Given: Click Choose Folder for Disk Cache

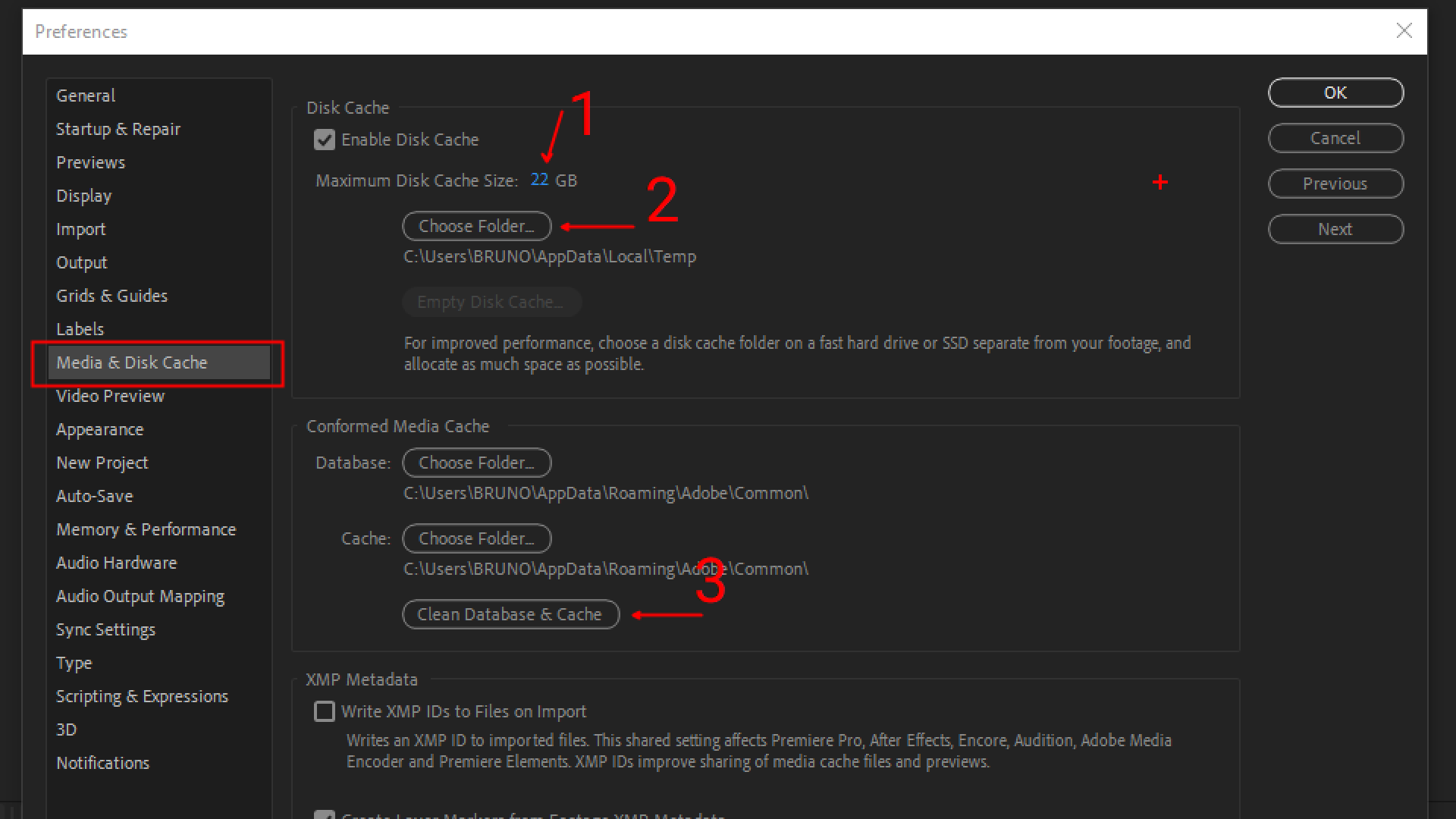Looking at the screenshot, I should (477, 225).
